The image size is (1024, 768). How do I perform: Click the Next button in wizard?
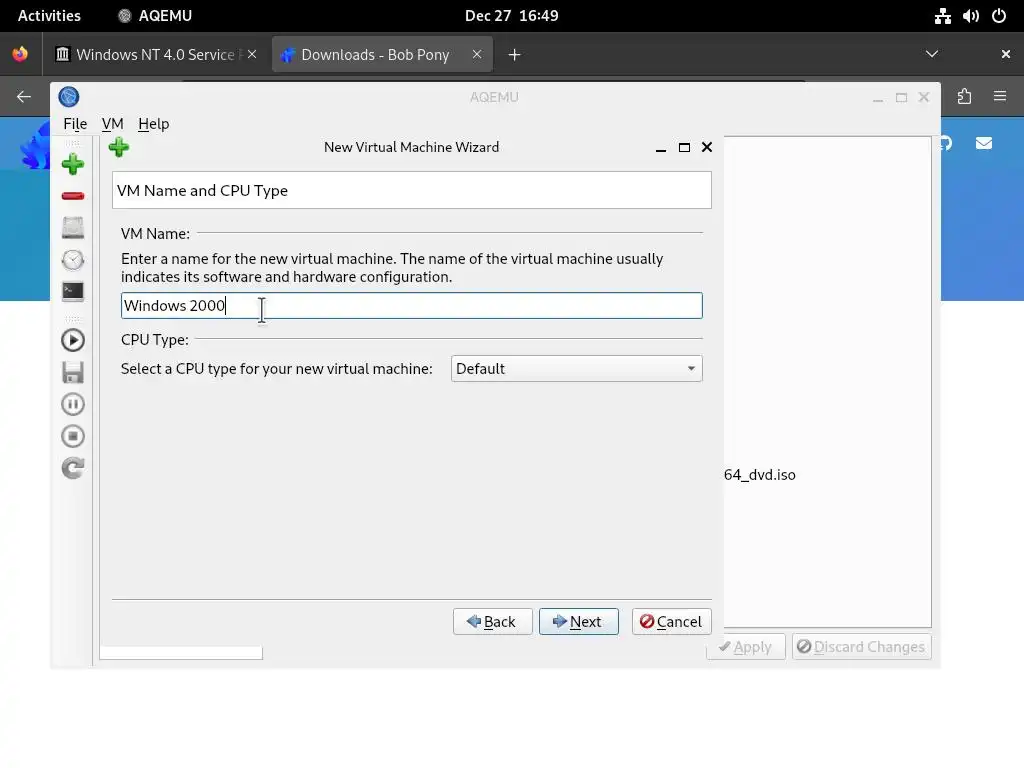pyautogui.click(x=579, y=622)
